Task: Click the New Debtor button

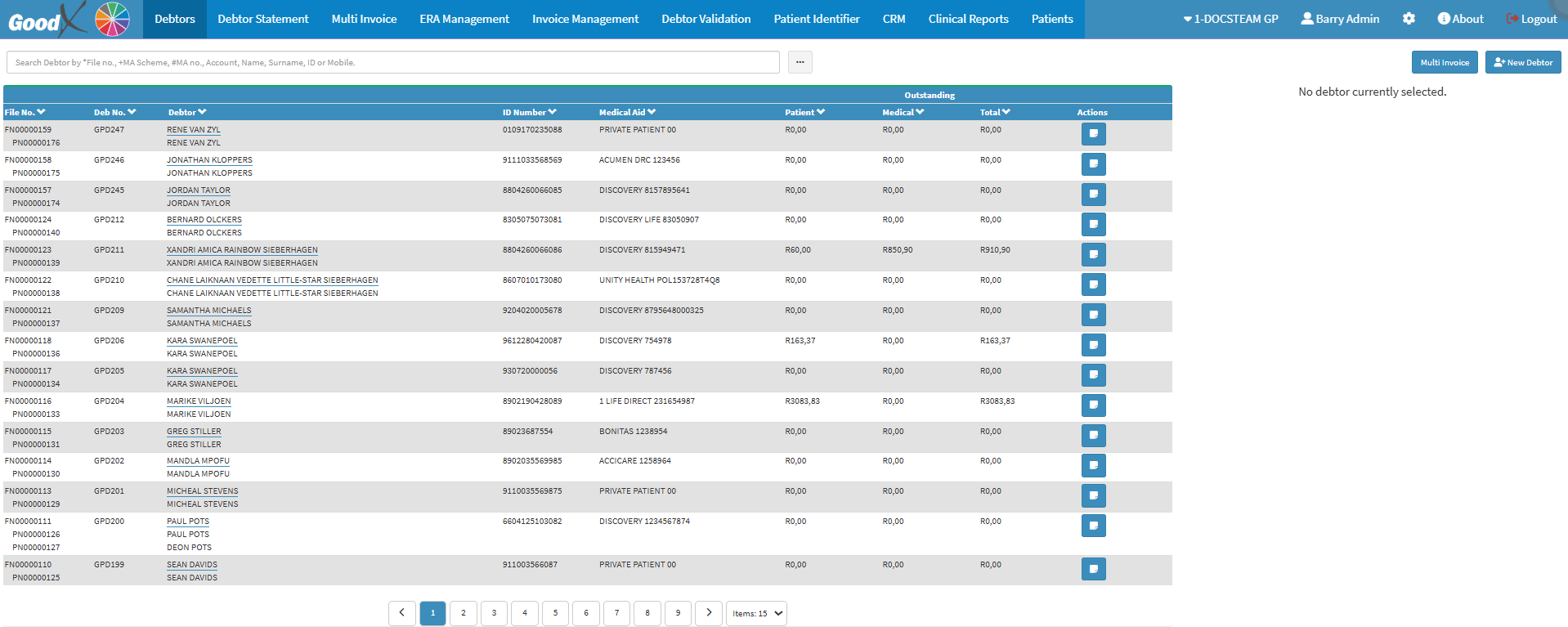Action: (1522, 62)
